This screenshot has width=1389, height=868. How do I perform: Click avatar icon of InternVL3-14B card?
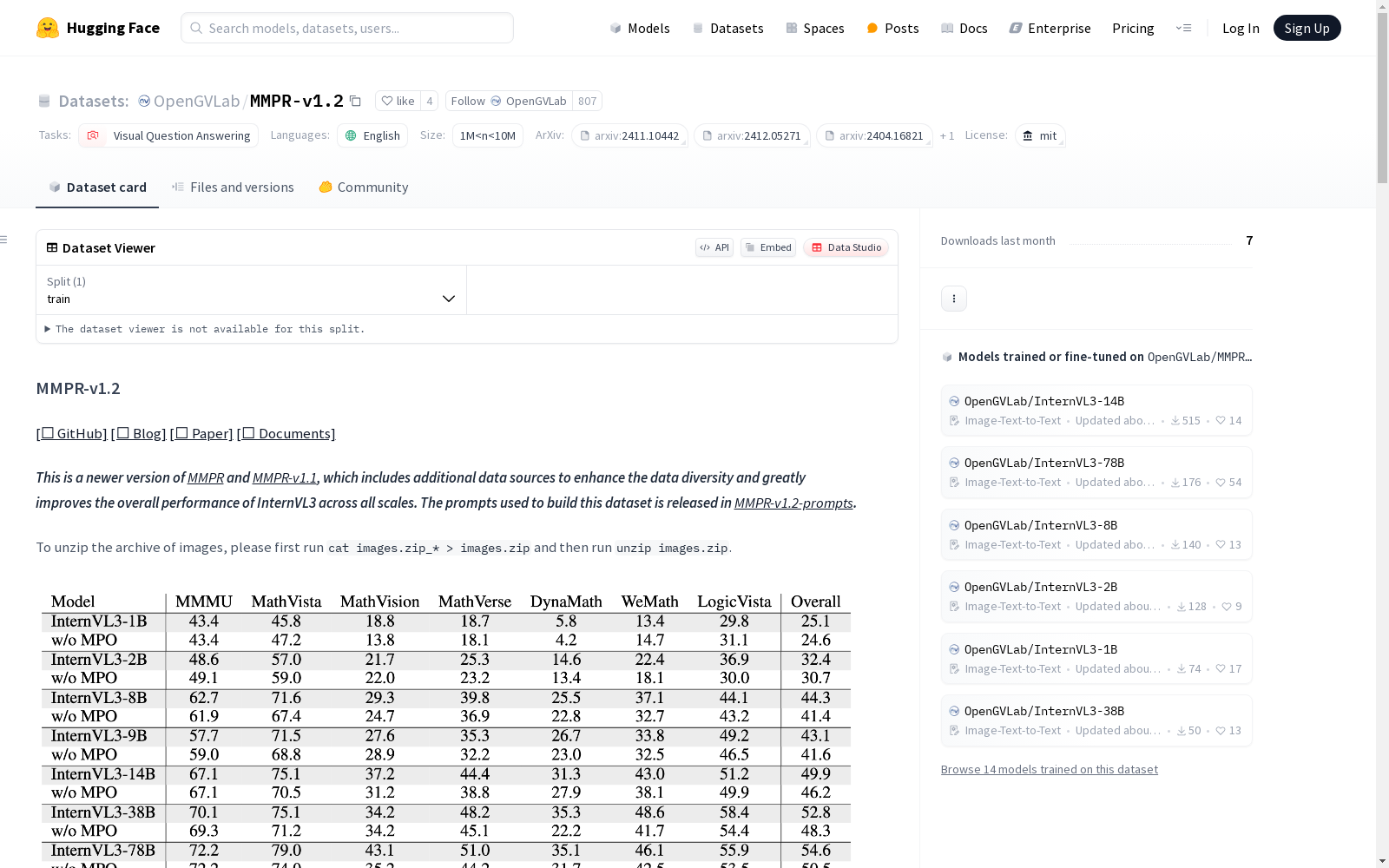(x=954, y=401)
